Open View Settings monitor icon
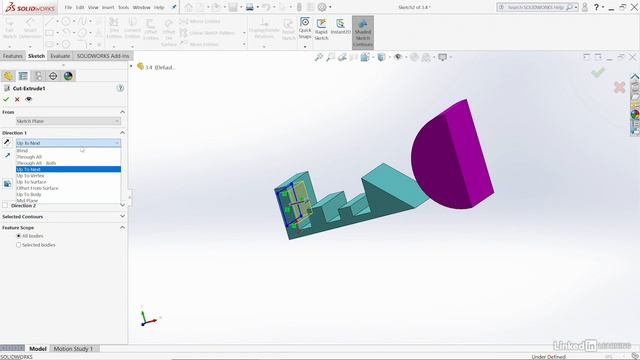Image resolution: width=640 pixels, height=360 pixels. [442, 57]
